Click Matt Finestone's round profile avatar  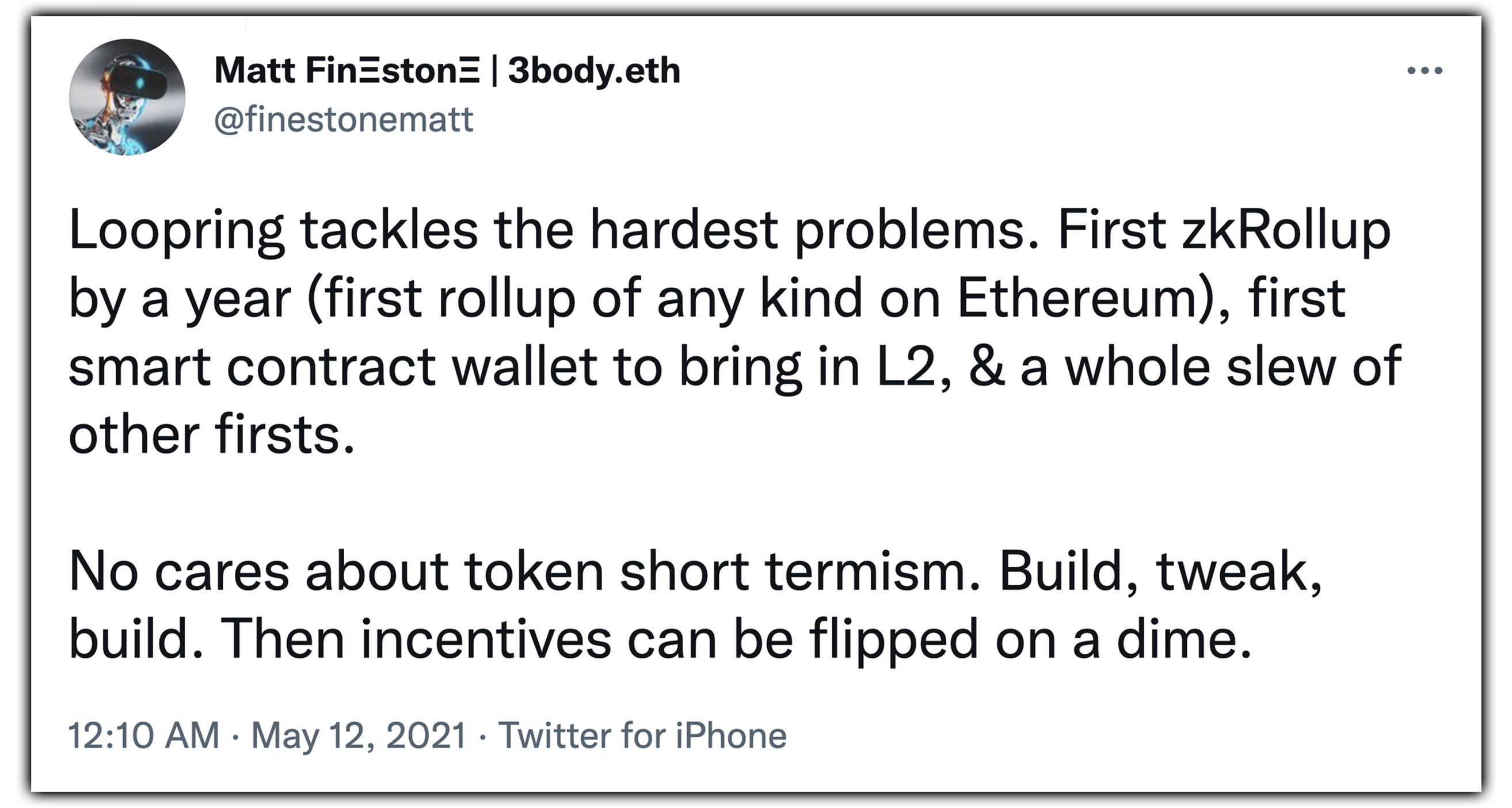pos(127,97)
